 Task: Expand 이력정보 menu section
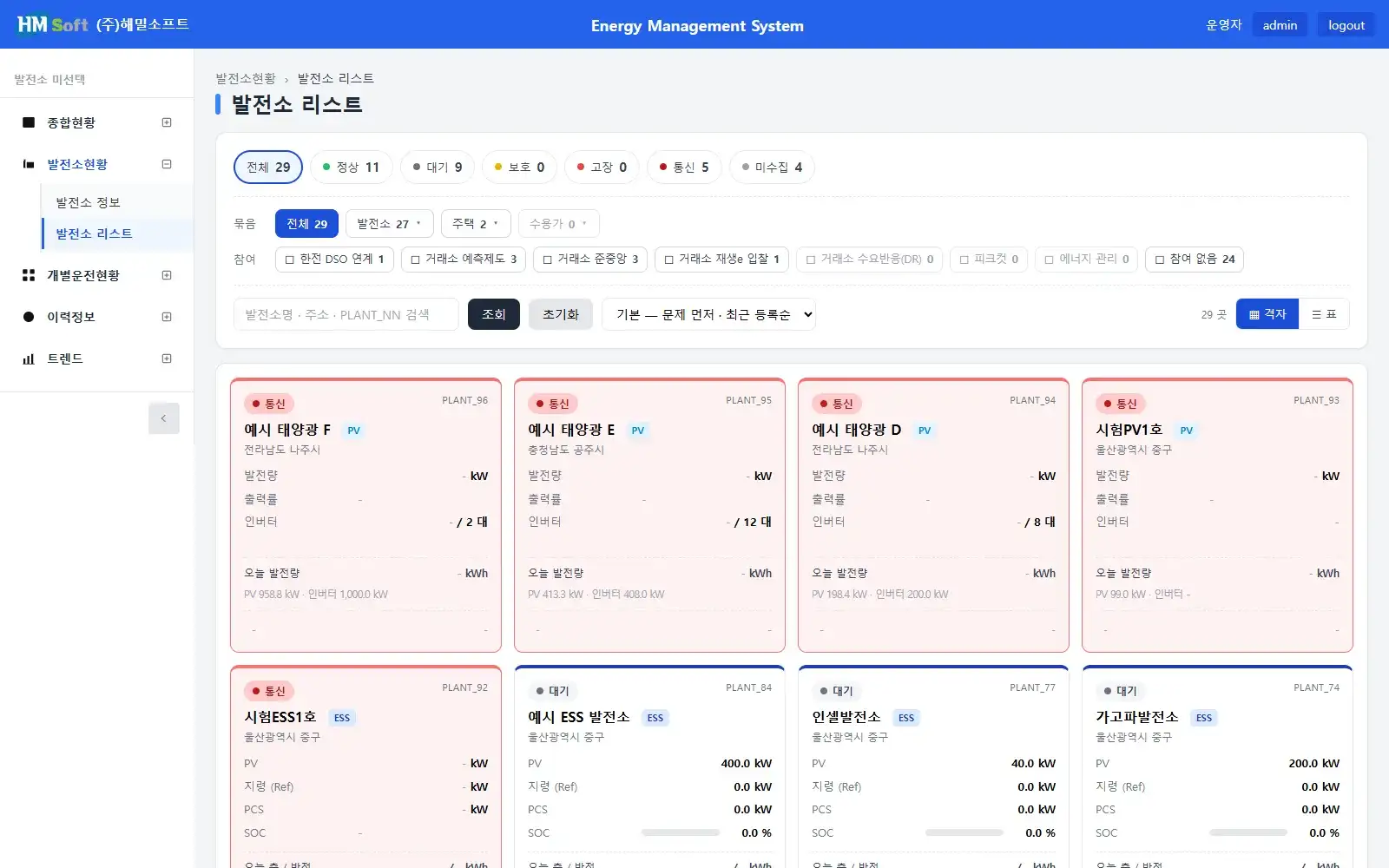coord(167,317)
